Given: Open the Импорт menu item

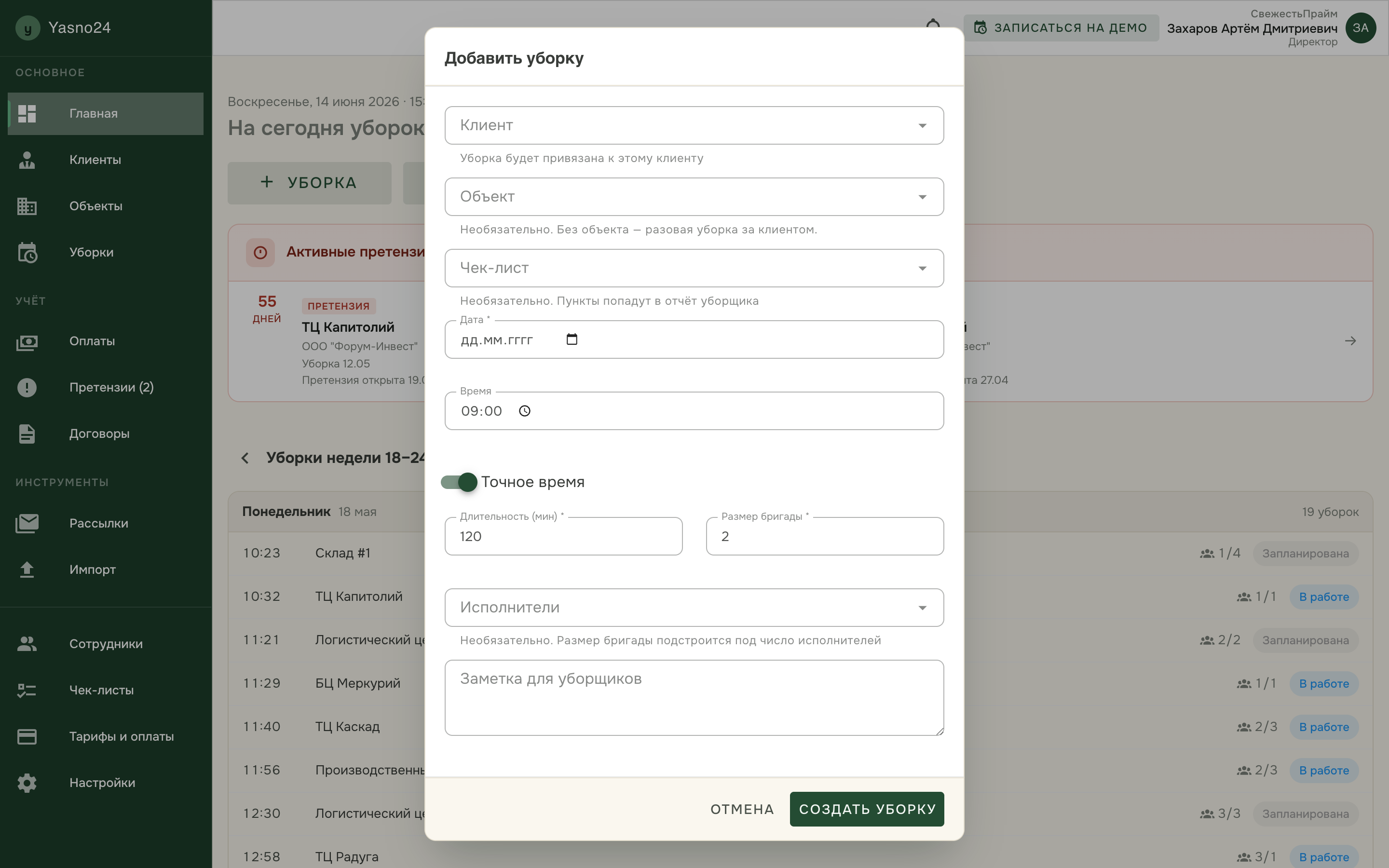Looking at the screenshot, I should (106, 570).
